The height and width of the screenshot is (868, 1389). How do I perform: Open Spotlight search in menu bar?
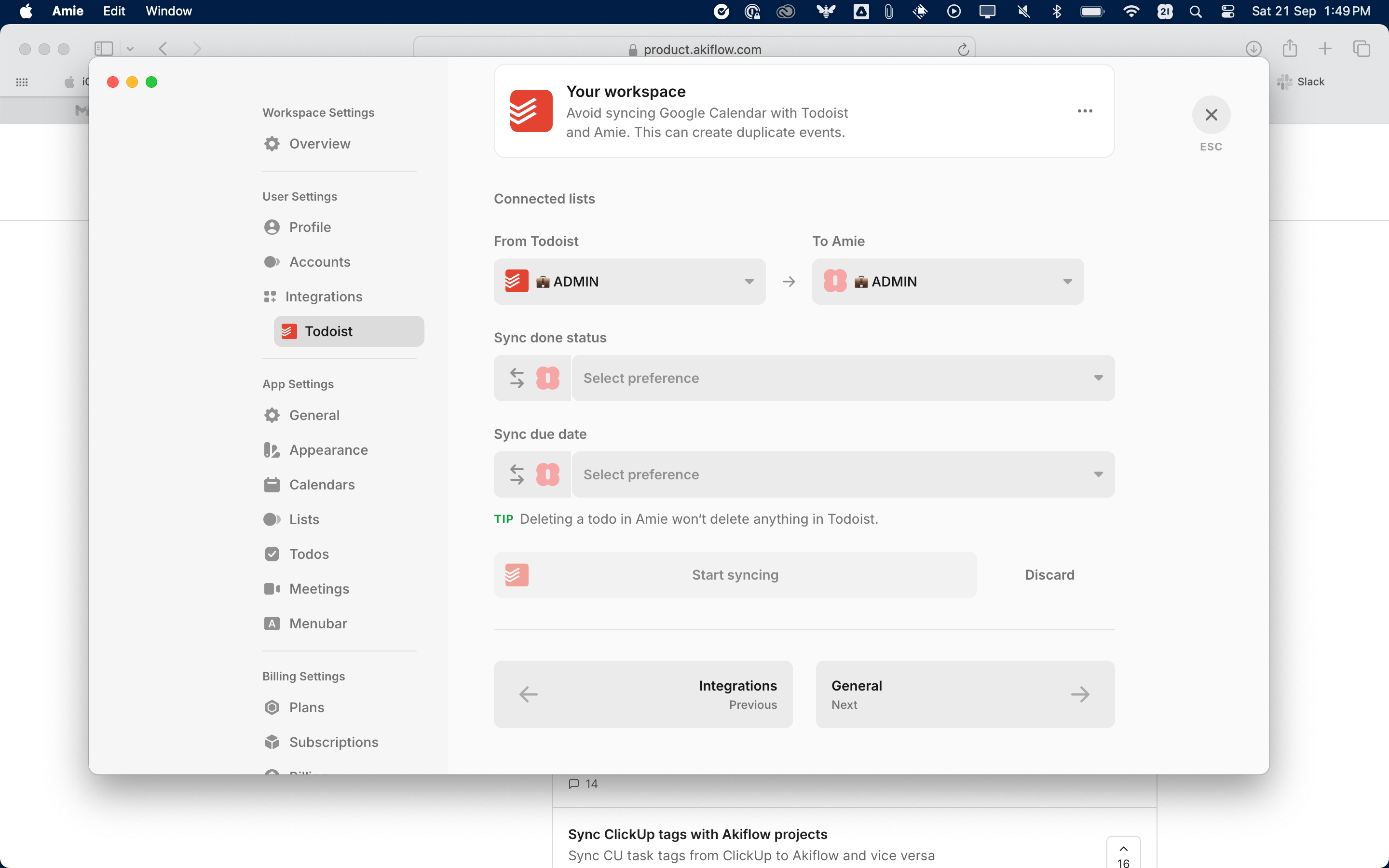tap(1196, 12)
